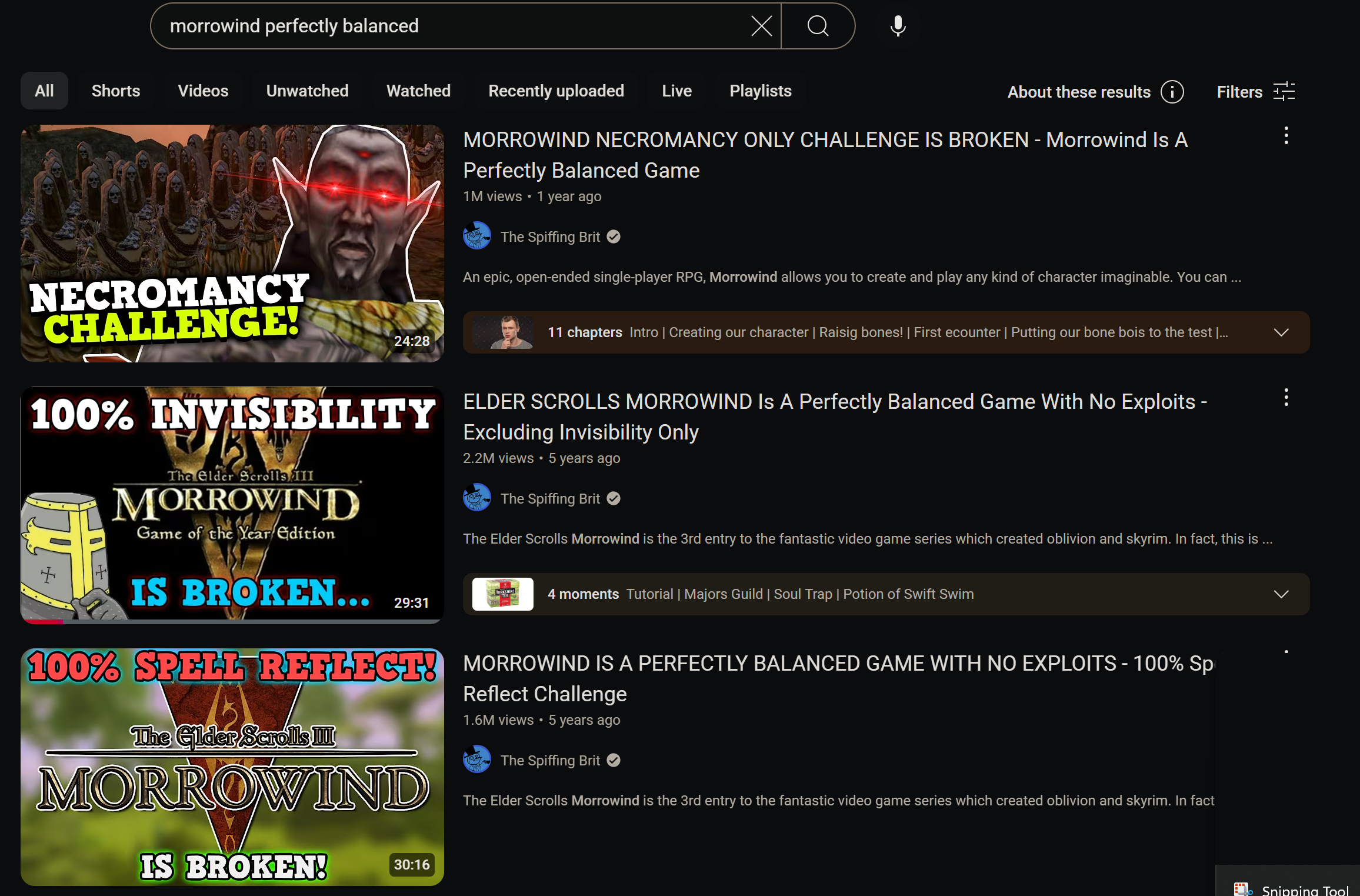
Task: Activate voice search microphone icon
Action: coord(898,26)
